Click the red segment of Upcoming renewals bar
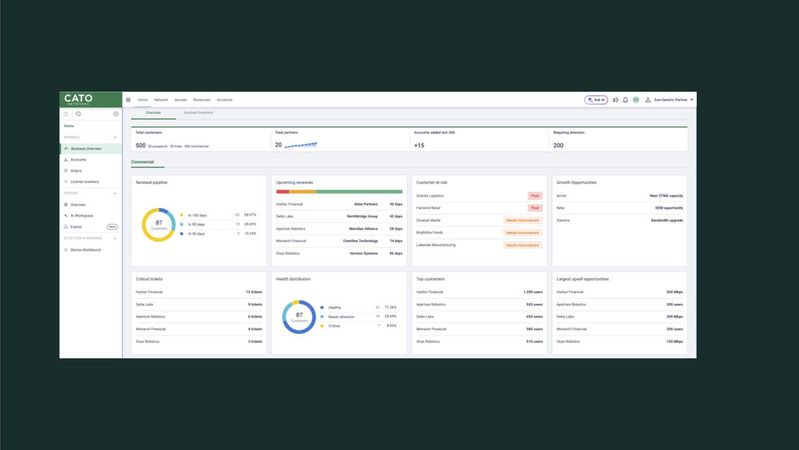Image resolution: width=799 pixels, height=450 pixels. [283, 192]
